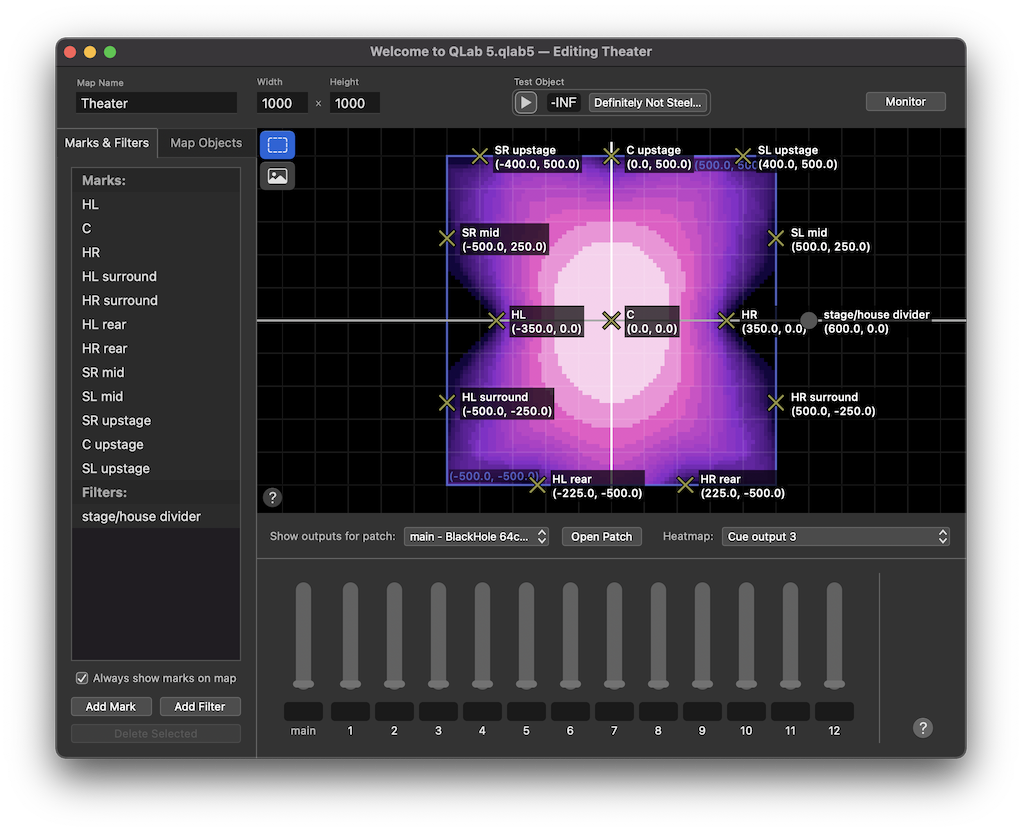The height and width of the screenshot is (832, 1022).
Task: Toggle Always show marks on map
Action: pos(82,678)
